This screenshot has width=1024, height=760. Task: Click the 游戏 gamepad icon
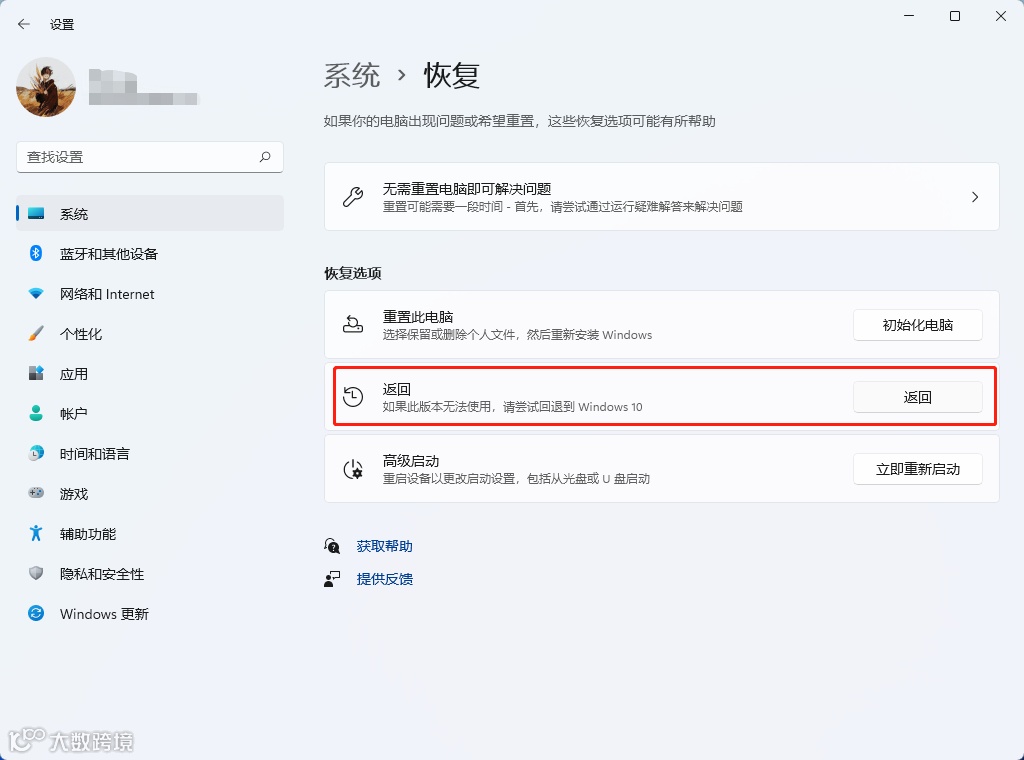[x=36, y=493]
